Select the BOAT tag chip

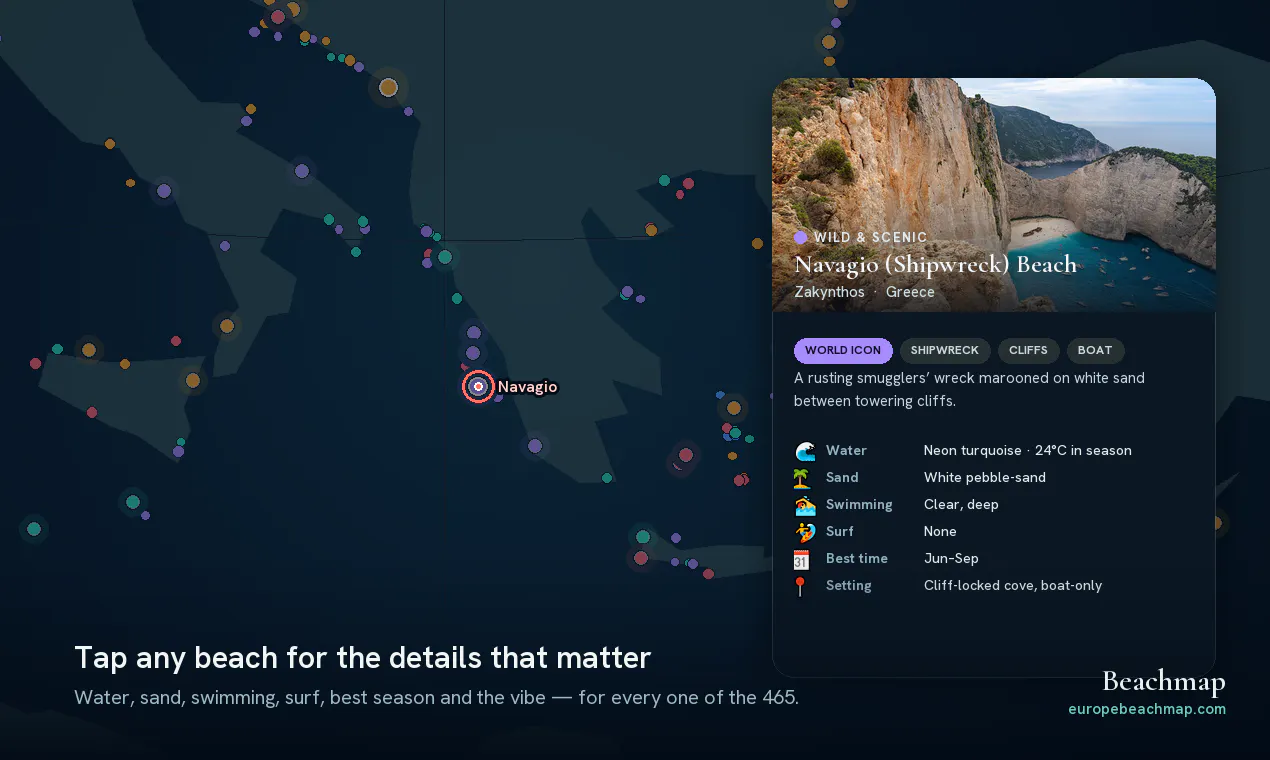pos(1095,350)
